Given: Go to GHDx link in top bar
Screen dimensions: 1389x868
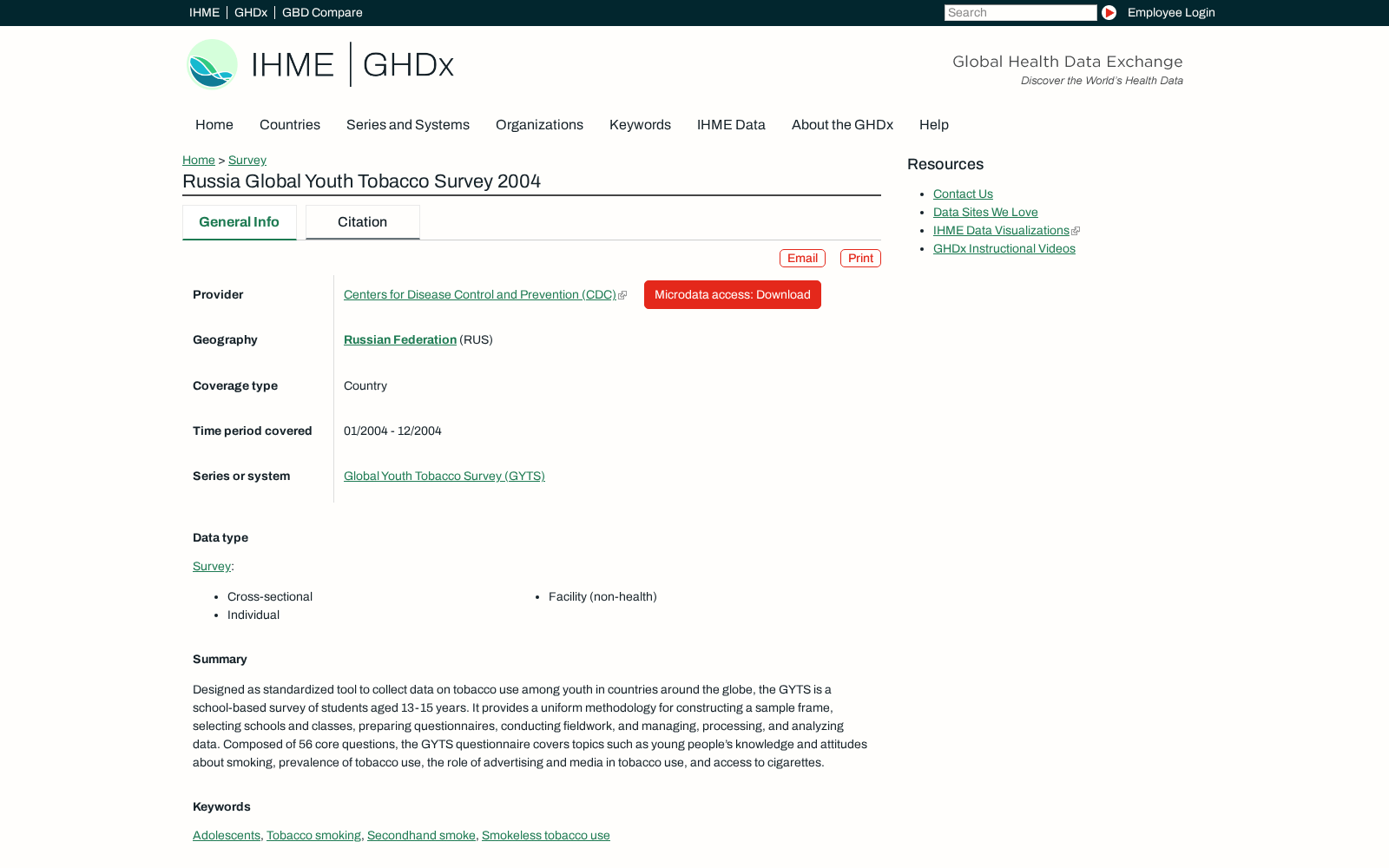Looking at the screenshot, I should coord(251,13).
